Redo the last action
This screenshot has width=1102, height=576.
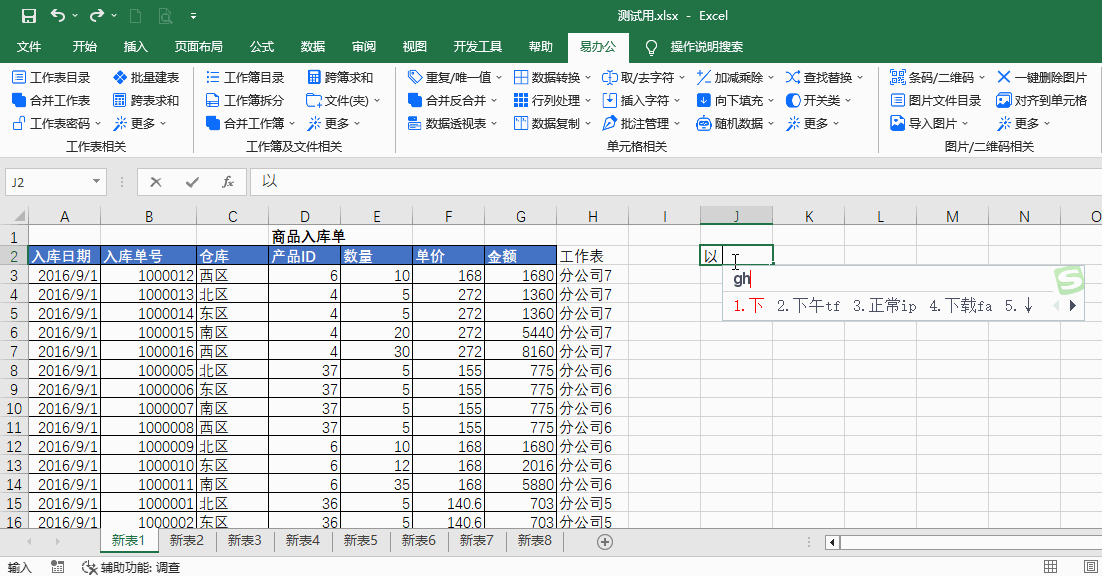97,15
